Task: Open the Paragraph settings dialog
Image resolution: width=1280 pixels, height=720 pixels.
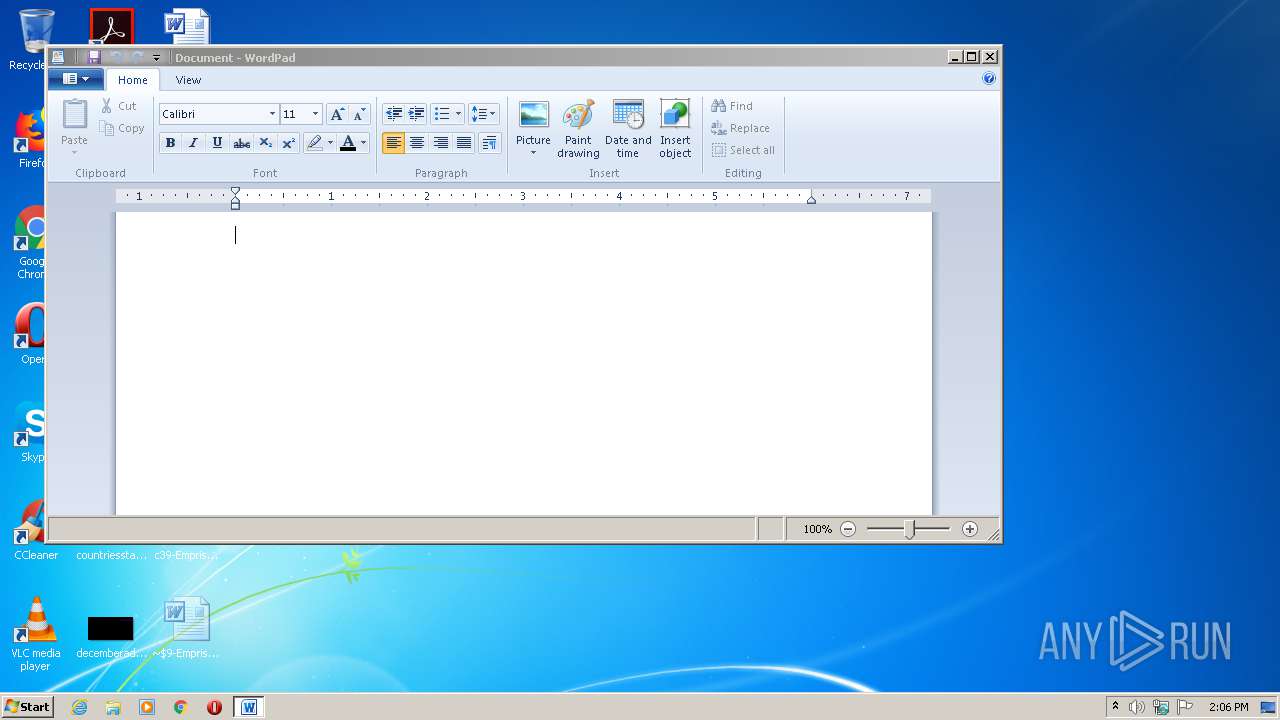Action: click(x=489, y=143)
